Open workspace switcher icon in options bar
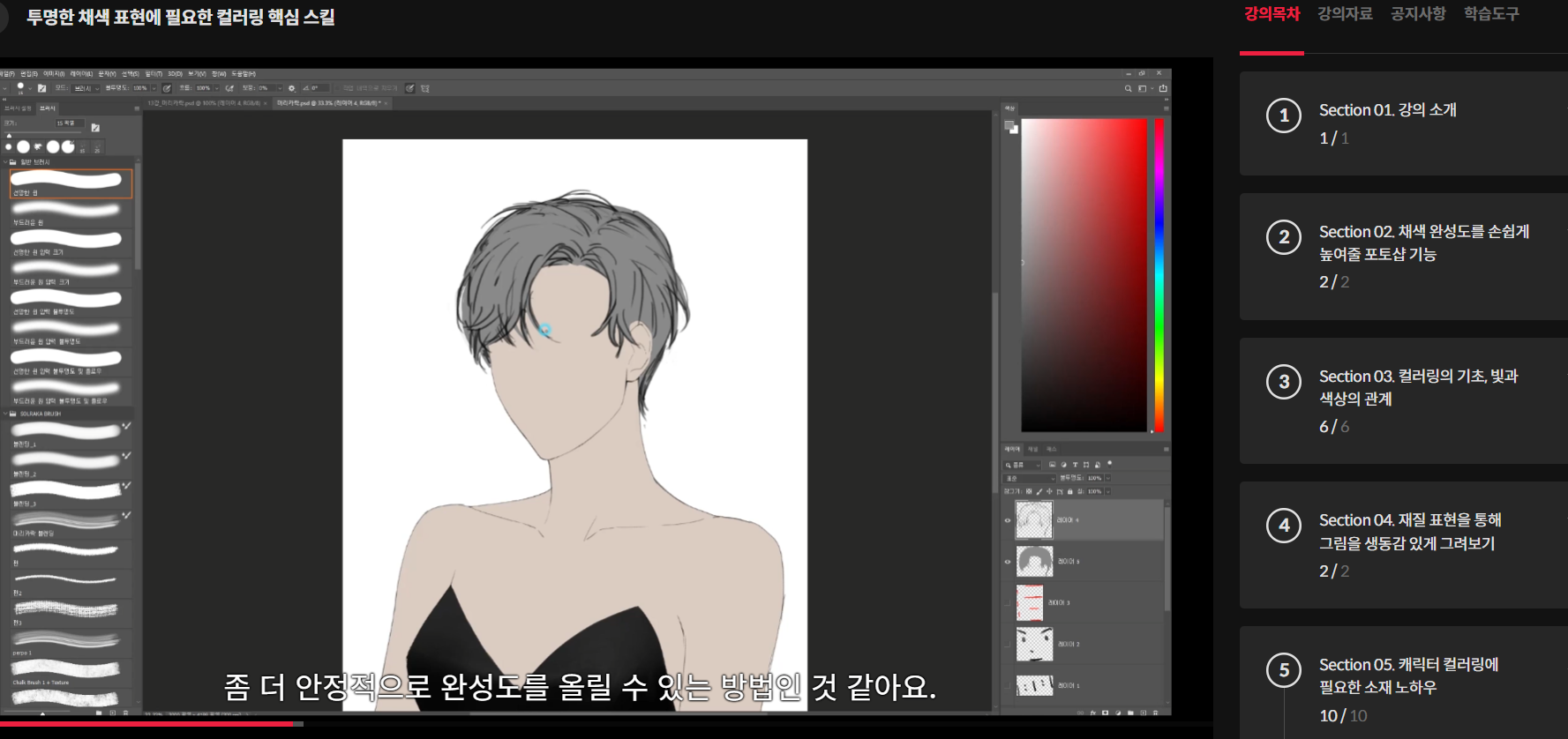1568x739 pixels. 1144,88
